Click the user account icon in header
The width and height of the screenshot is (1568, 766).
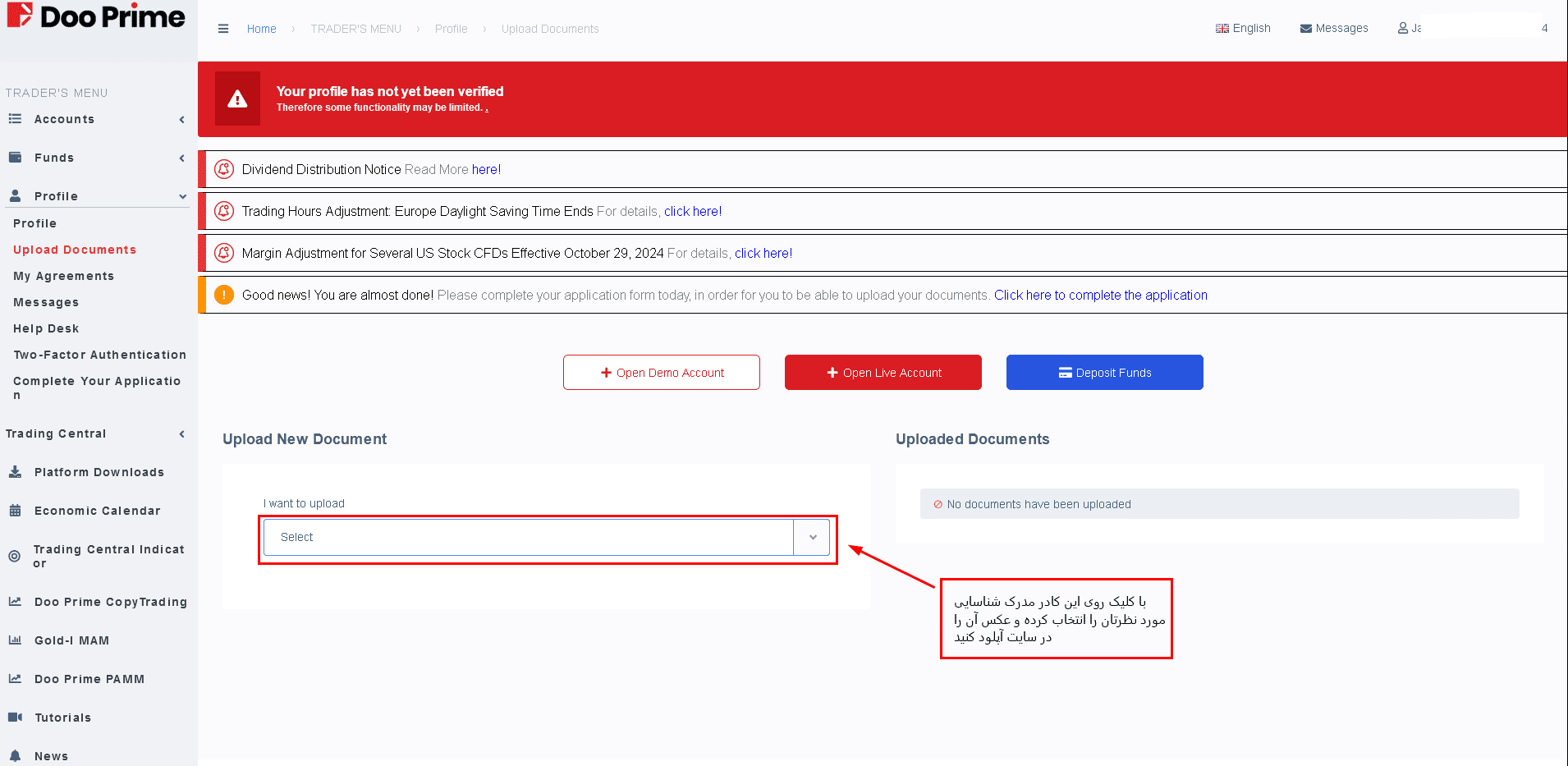1403,28
